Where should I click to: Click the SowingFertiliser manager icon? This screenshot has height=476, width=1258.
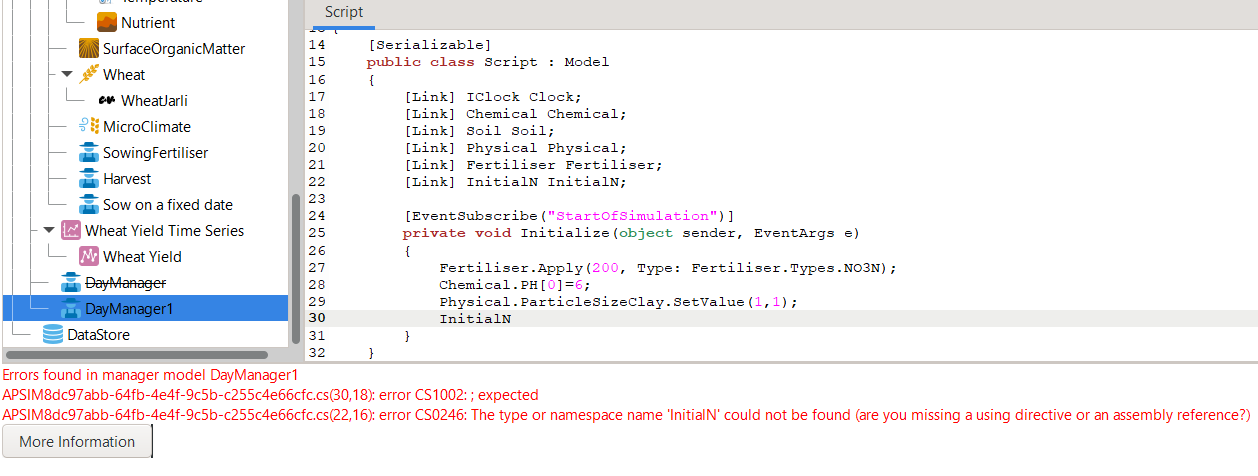pos(88,152)
